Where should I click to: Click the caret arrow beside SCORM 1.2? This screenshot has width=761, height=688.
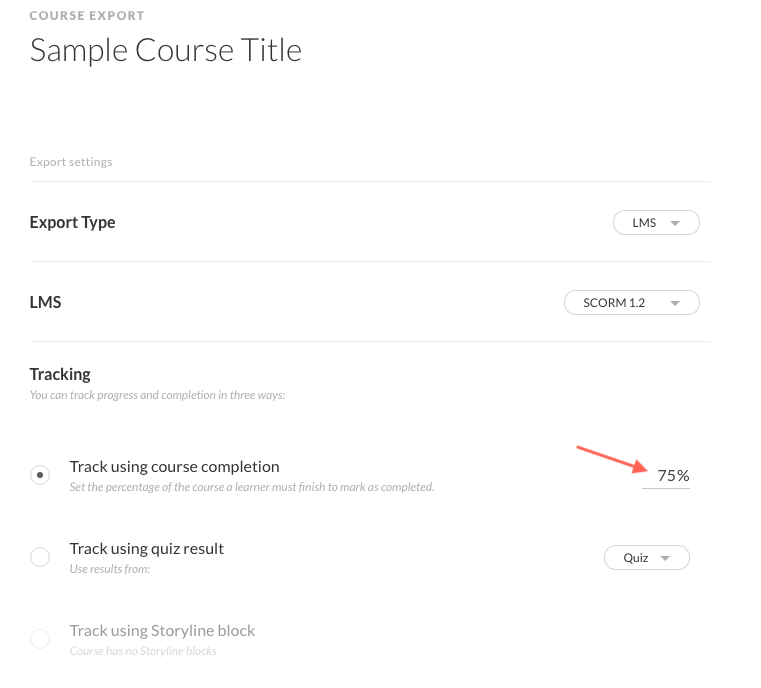pyautogui.click(x=675, y=303)
